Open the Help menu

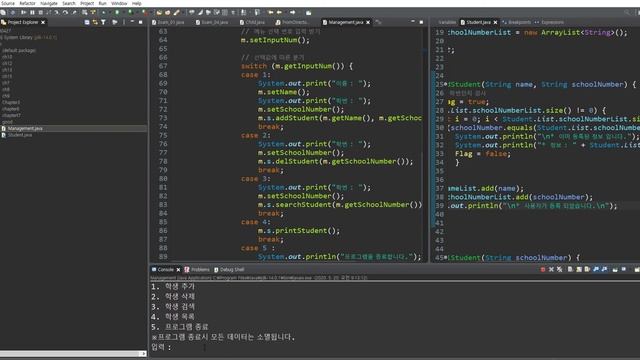coord(137,3)
